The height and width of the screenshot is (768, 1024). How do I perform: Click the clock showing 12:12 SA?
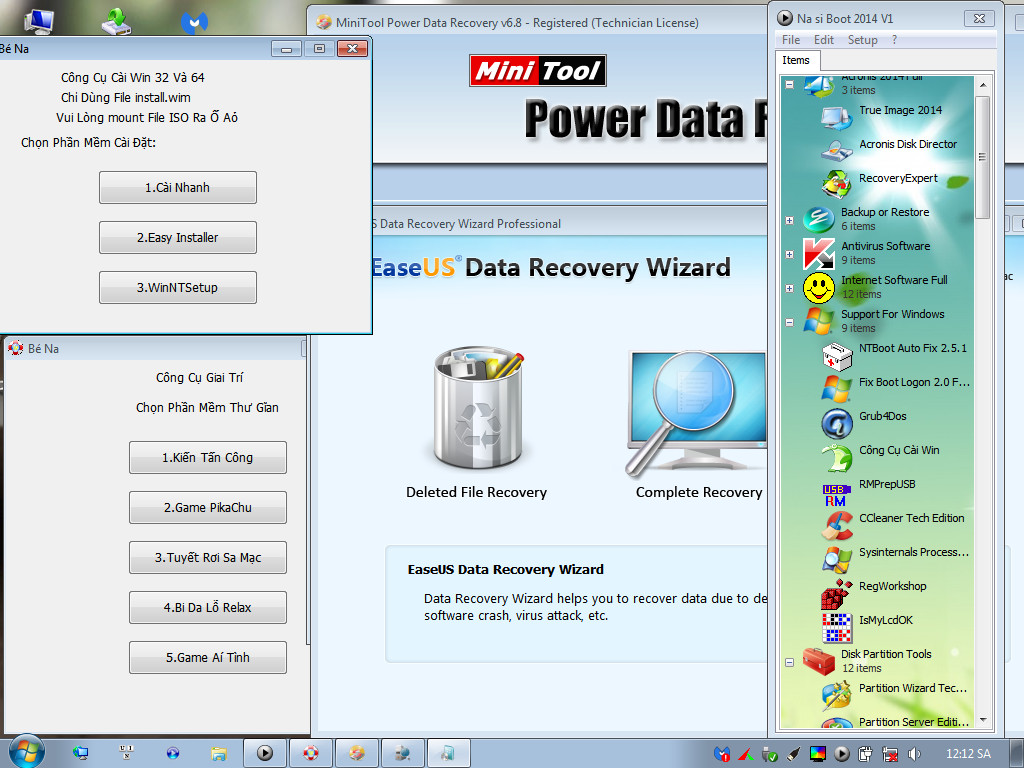coord(968,754)
